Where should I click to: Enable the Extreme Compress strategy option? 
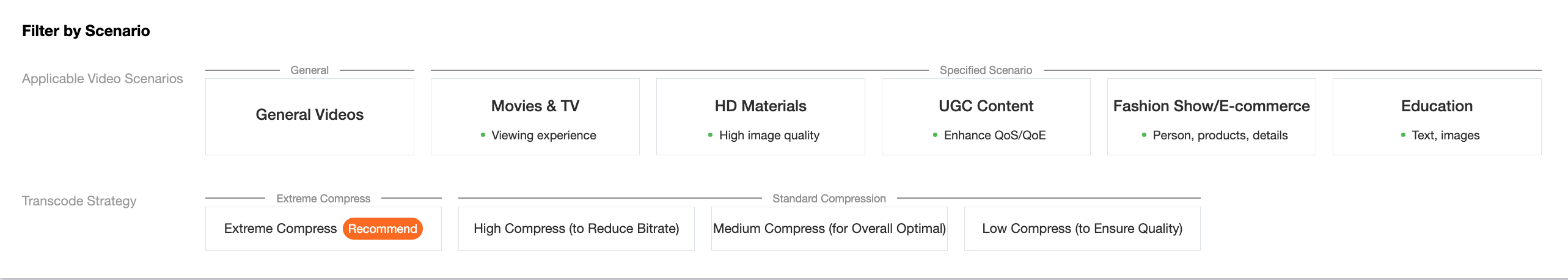click(x=280, y=229)
